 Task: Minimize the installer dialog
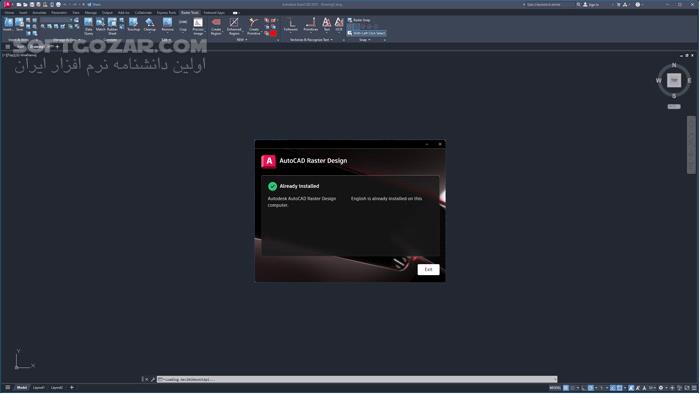click(x=427, y=144)
